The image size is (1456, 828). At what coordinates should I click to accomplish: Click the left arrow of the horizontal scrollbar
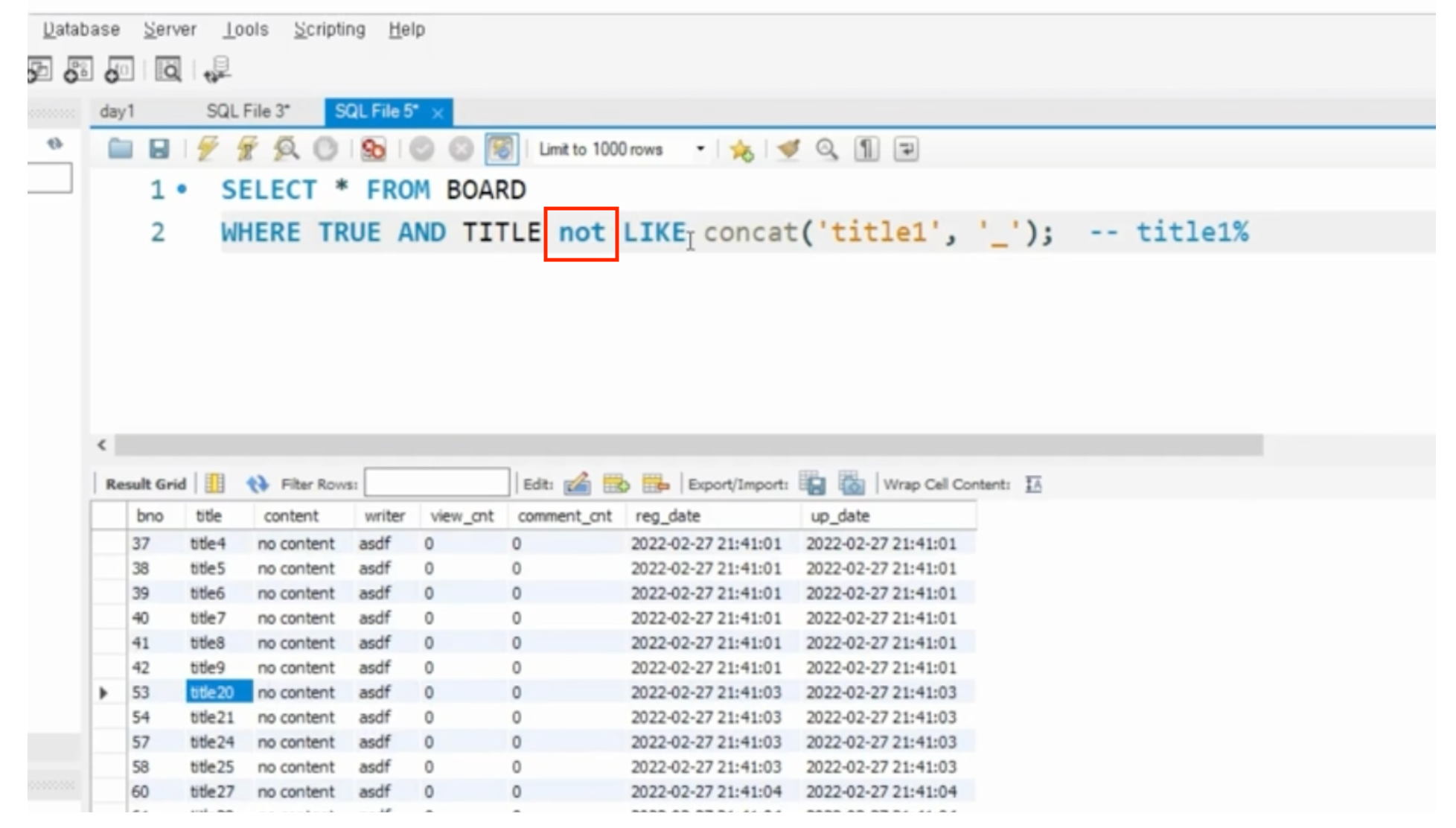[102, 445]
